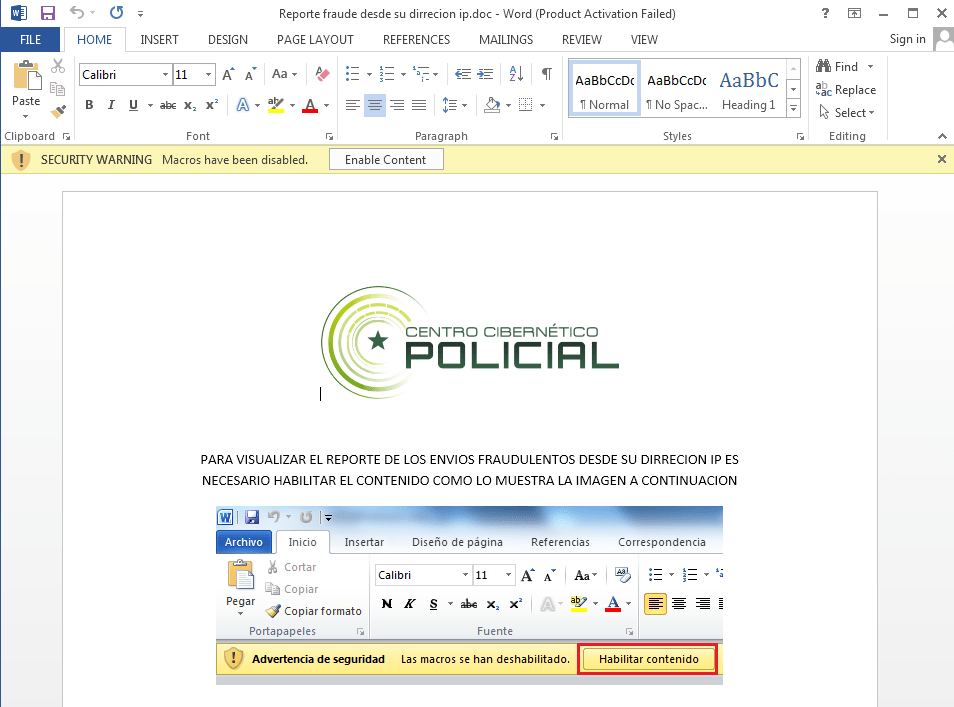Click Enable Content button

tap(386, 159)
